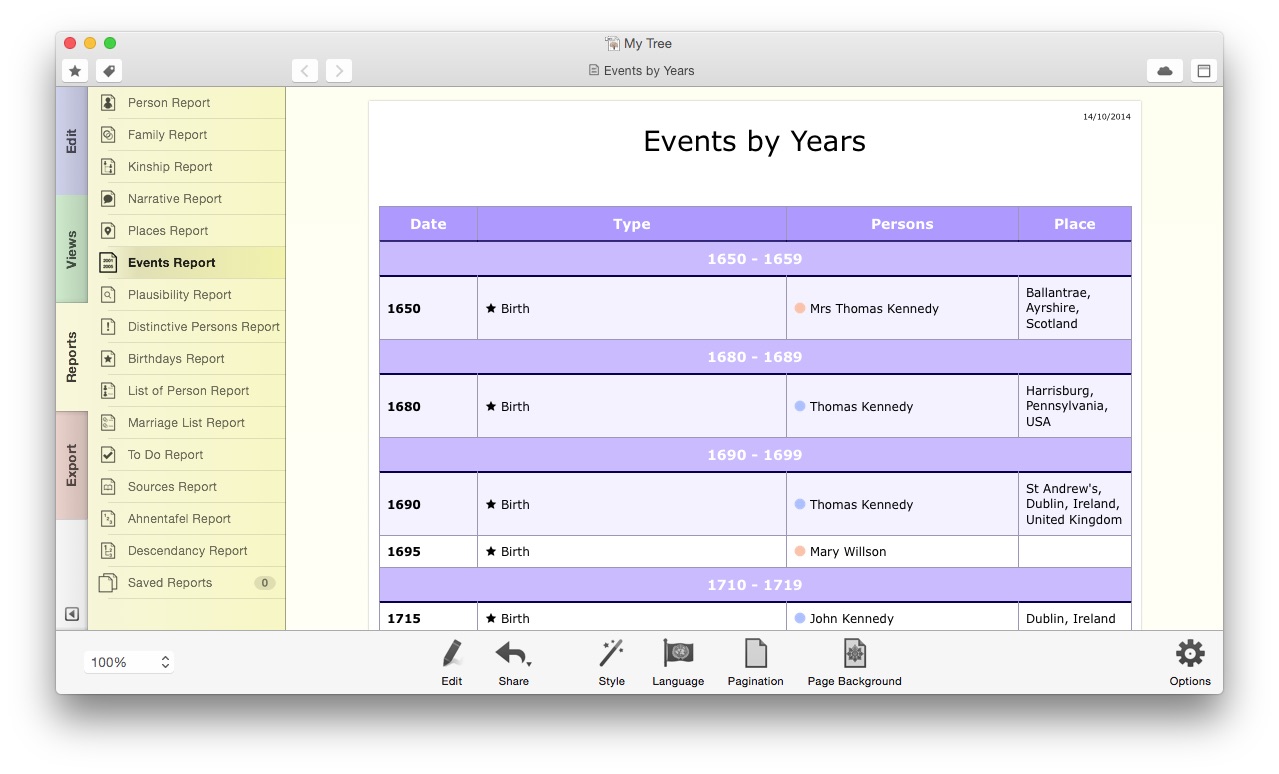Select Events Report in the list

187,263
